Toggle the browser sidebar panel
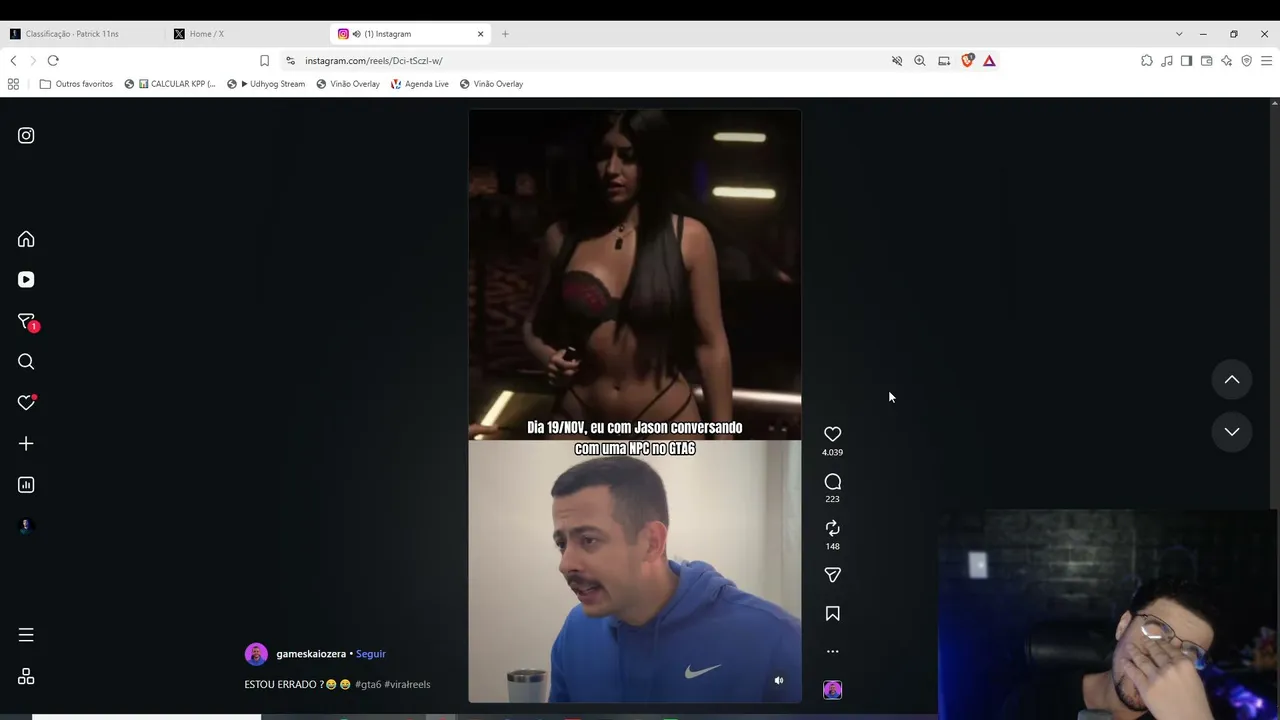This screenshot has height=720, width=1280. (x=1187, y=61)
